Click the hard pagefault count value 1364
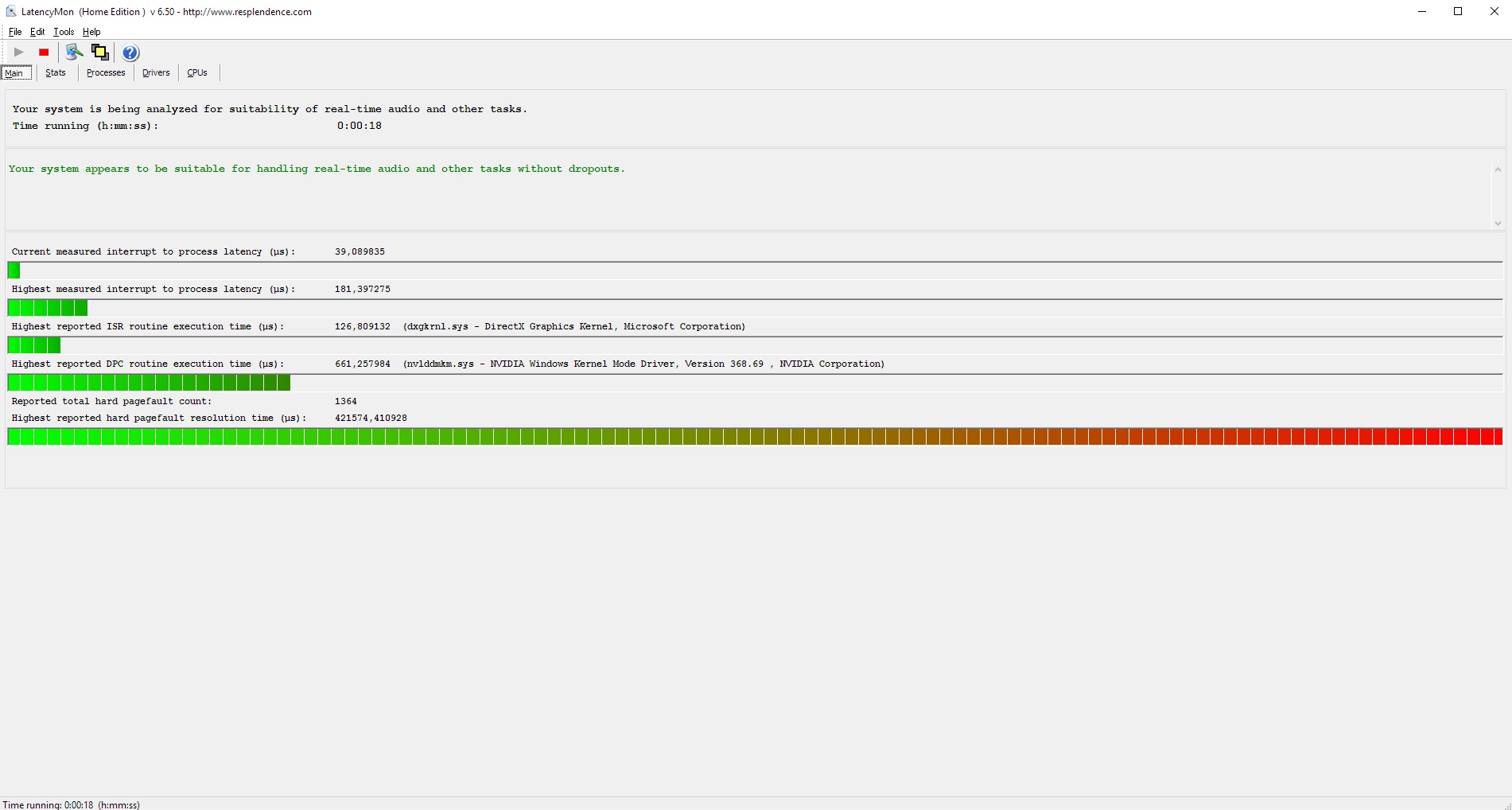Screen dimensions: 1512x810 point(346,401)
